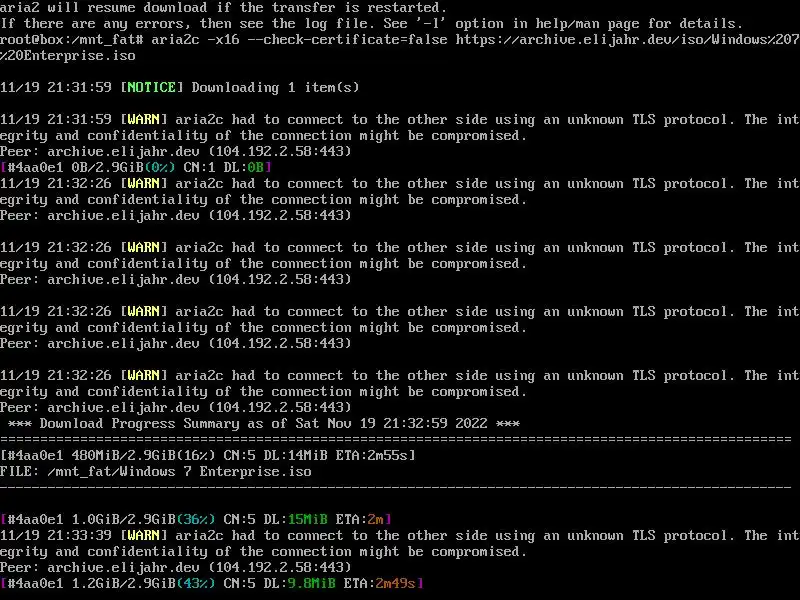Click the [WARN] tag at 21:31:59
800x600 pixels.
point(143,119)
